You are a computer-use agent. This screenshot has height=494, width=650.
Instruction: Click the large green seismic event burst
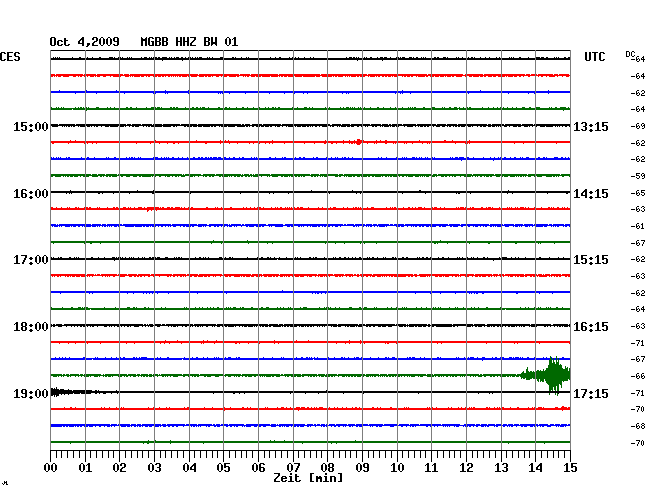546,375
